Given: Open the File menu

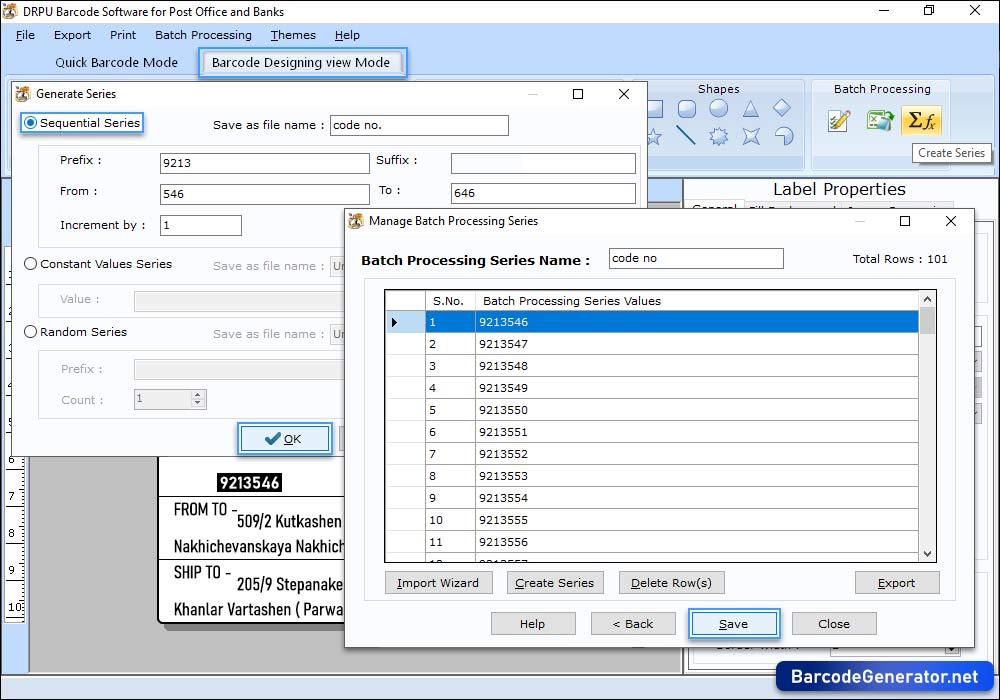Looking at the screenshot, I should tap(25, 35).
